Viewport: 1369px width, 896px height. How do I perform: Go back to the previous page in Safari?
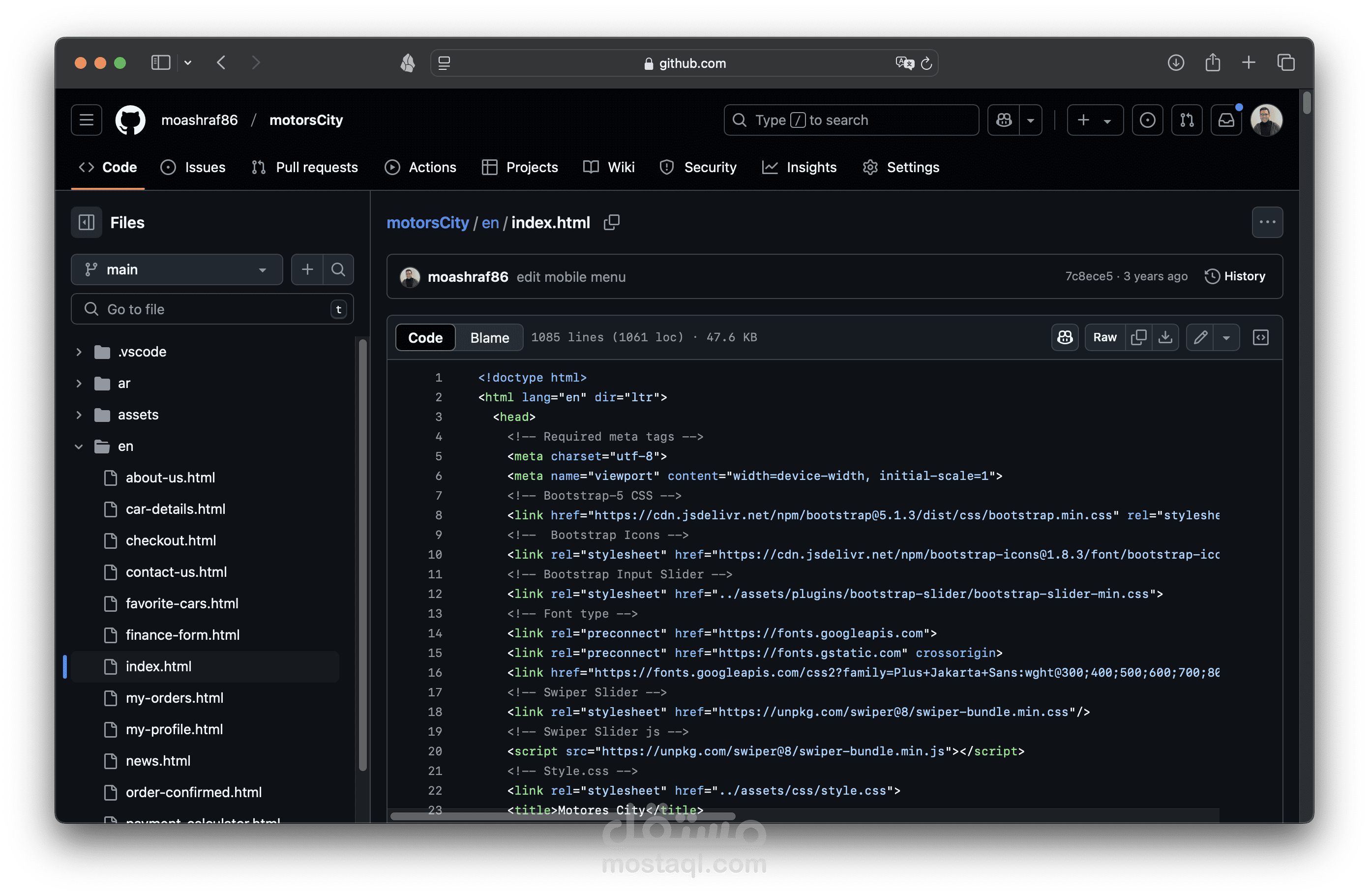point(221,62)
